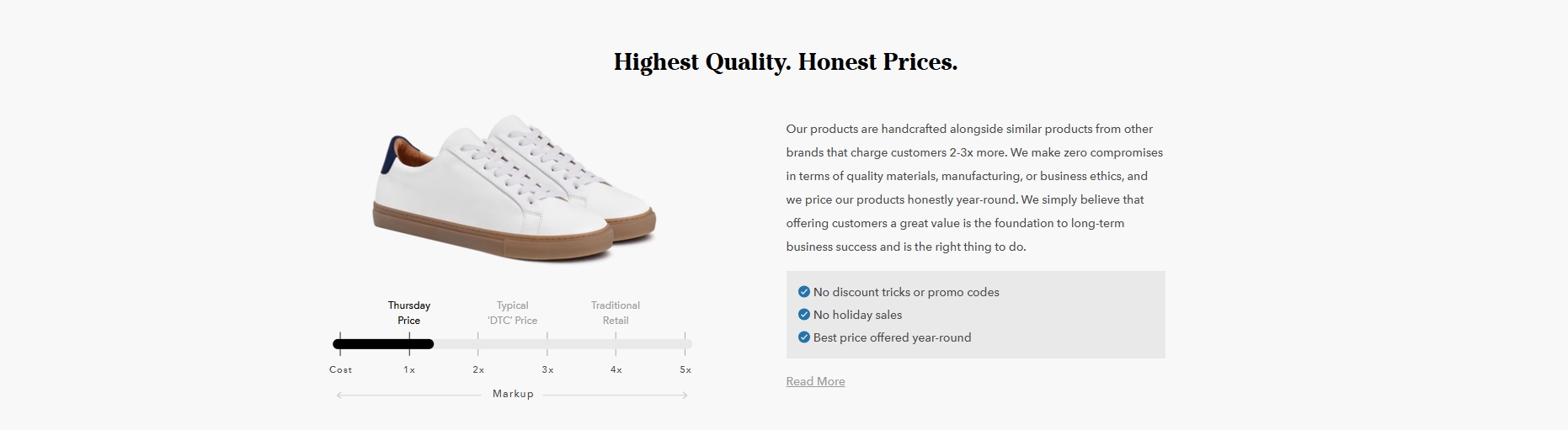The height and width of the screenshot is (430, 1568).
Task: Click the Read More link
Action: point(815,381)
